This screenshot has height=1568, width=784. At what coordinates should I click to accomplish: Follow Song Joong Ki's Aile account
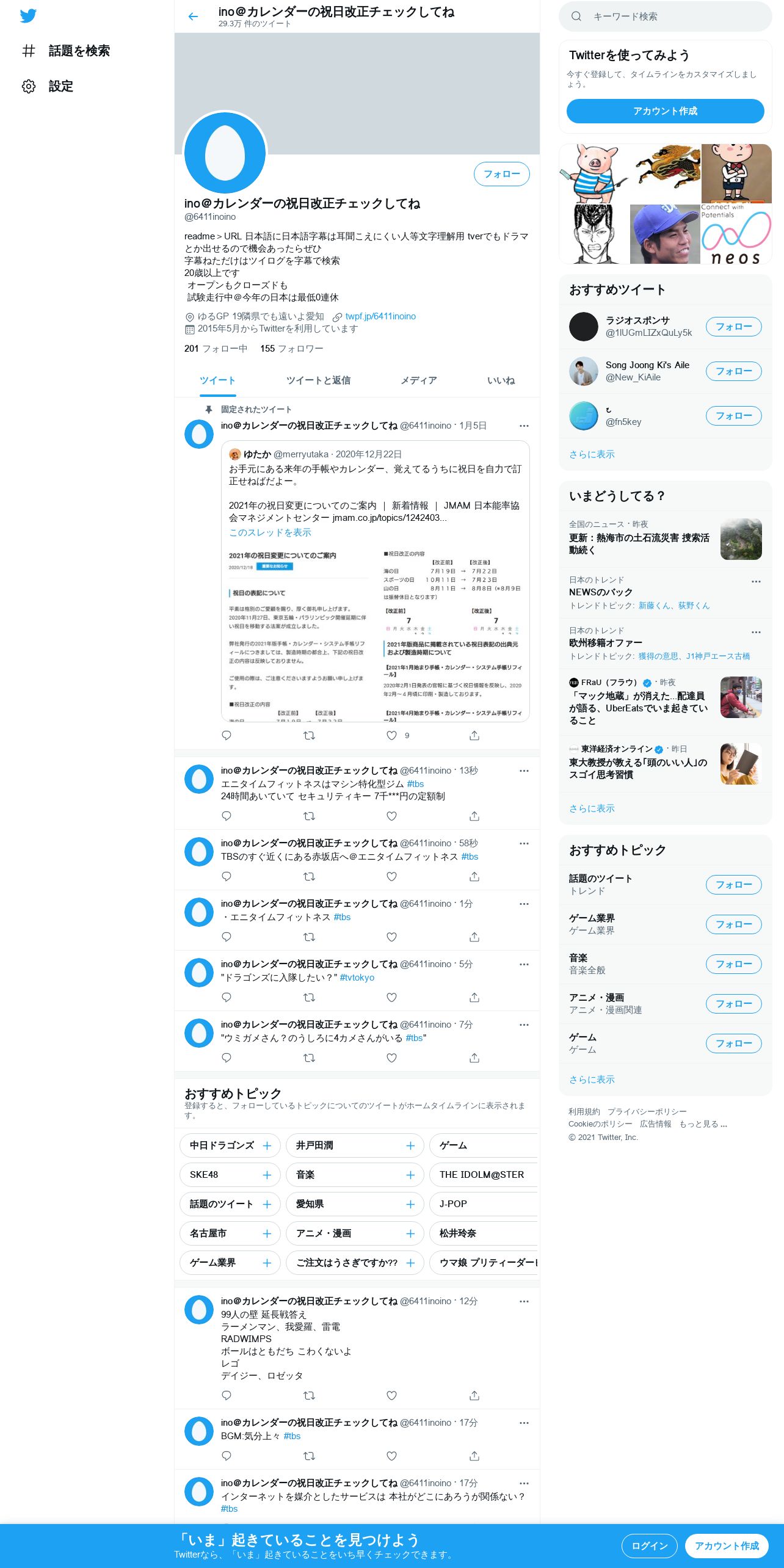click(x=733, y=371)
